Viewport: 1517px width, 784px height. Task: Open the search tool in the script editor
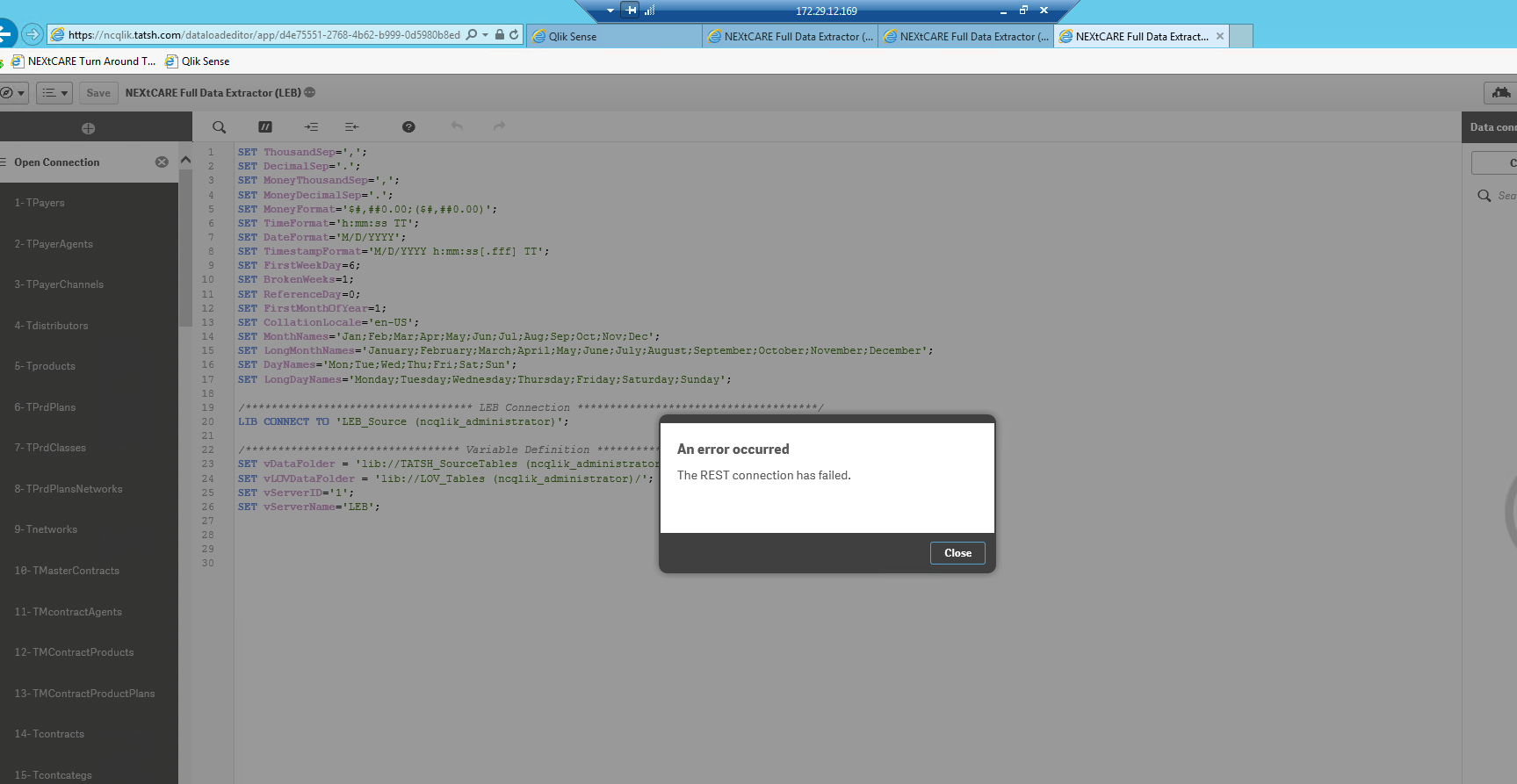220,127
